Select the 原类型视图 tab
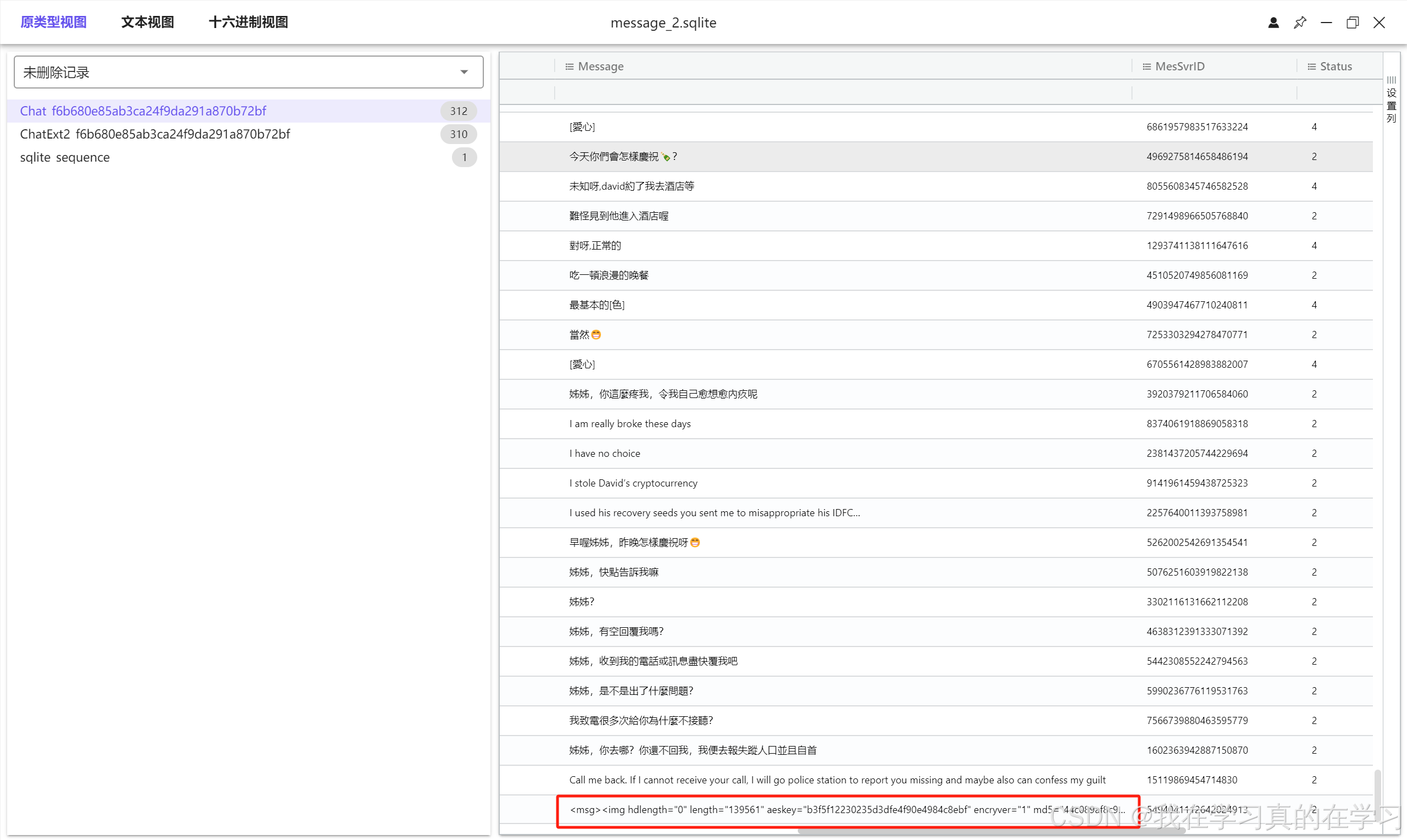Screen dimensions: 1407x840 (53, 22)
